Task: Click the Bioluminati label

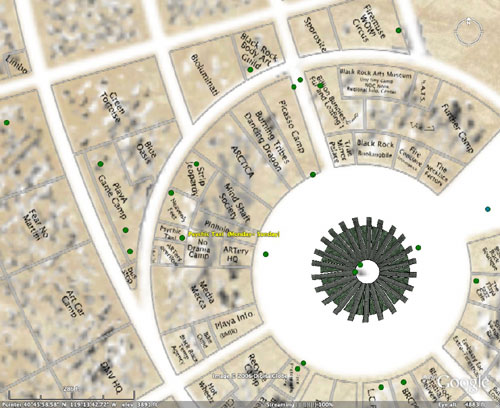Action: tap(204, 75)
